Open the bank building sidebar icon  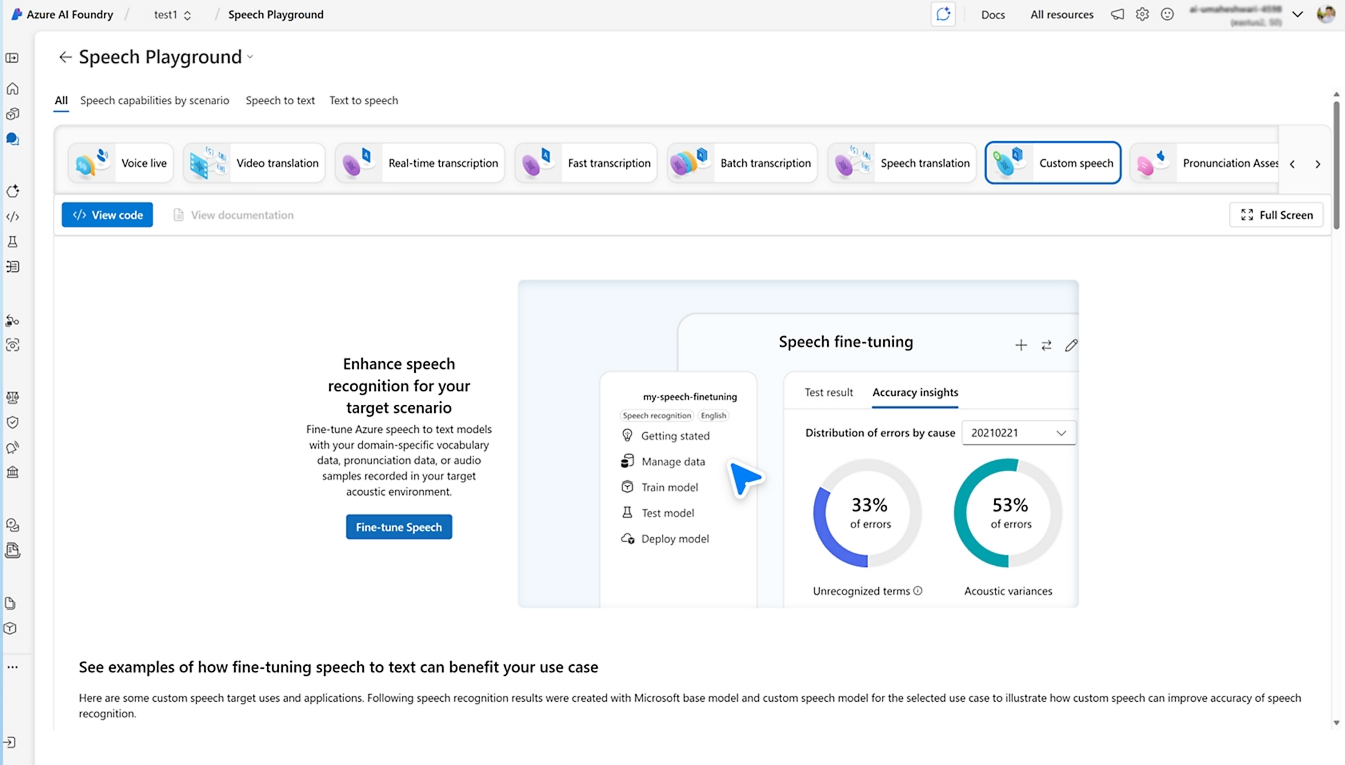[12, 473]
